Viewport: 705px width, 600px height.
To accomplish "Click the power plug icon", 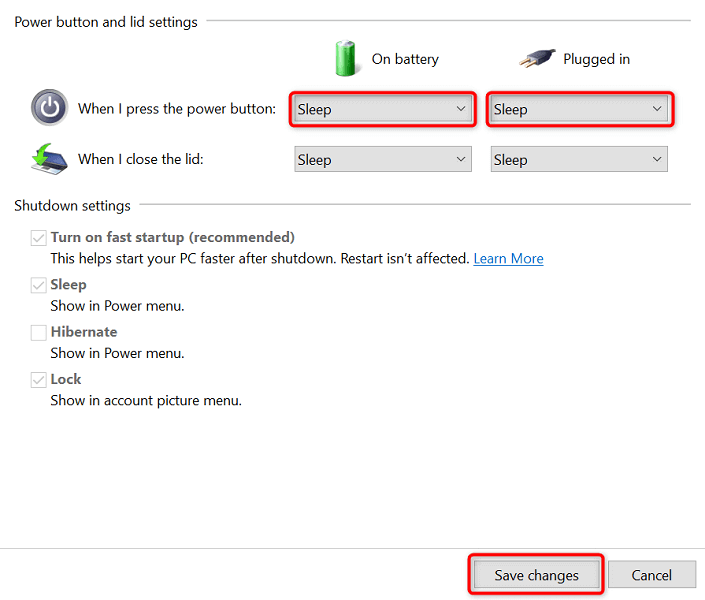I will click(536, 59).
